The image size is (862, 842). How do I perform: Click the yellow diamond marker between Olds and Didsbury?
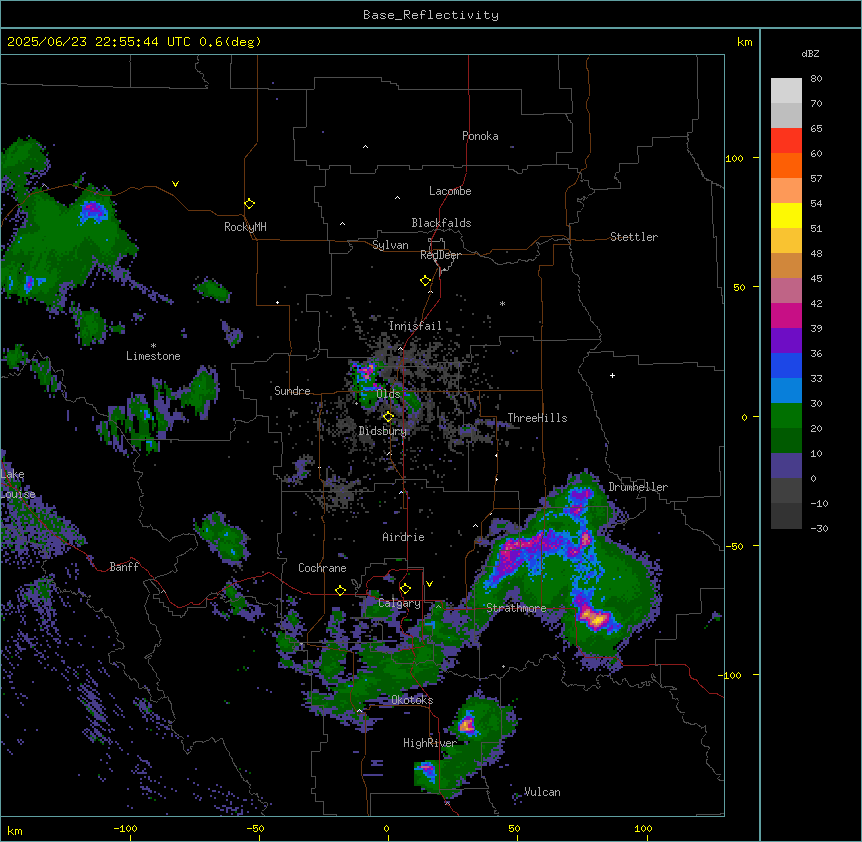[388, 417]
